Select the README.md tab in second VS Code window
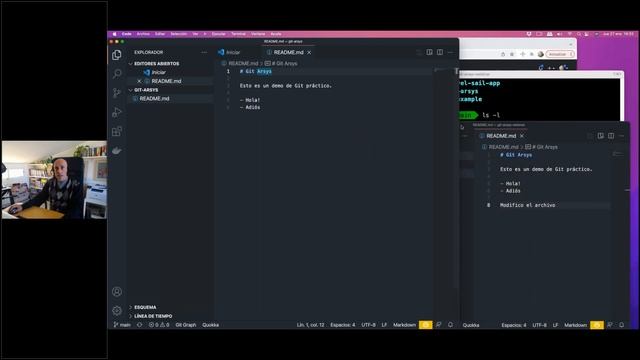Image resolution: width=640 pixels, height=360 pixels. pos(501,136)
